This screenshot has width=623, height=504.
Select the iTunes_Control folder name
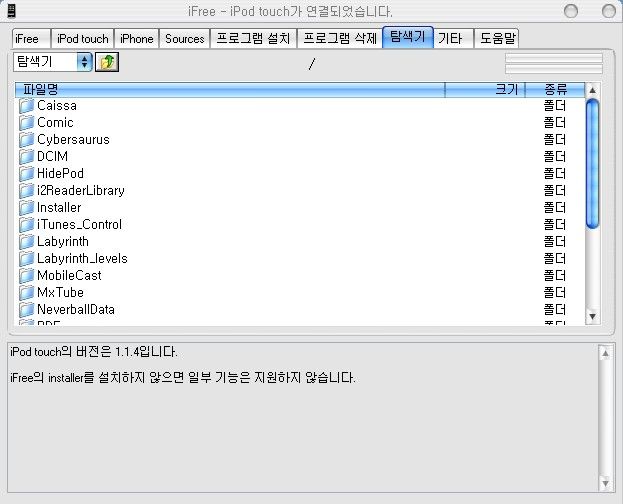coord(79,225)
